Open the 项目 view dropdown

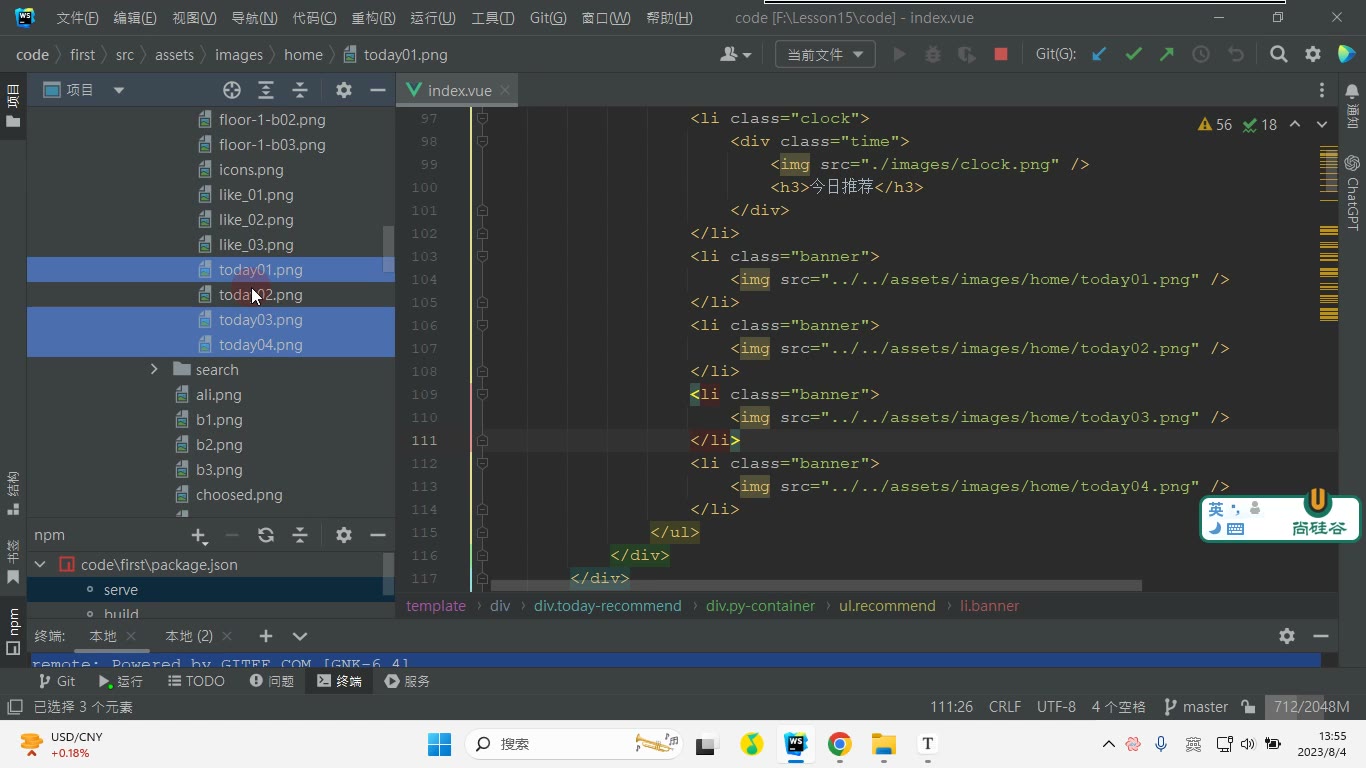118,90
